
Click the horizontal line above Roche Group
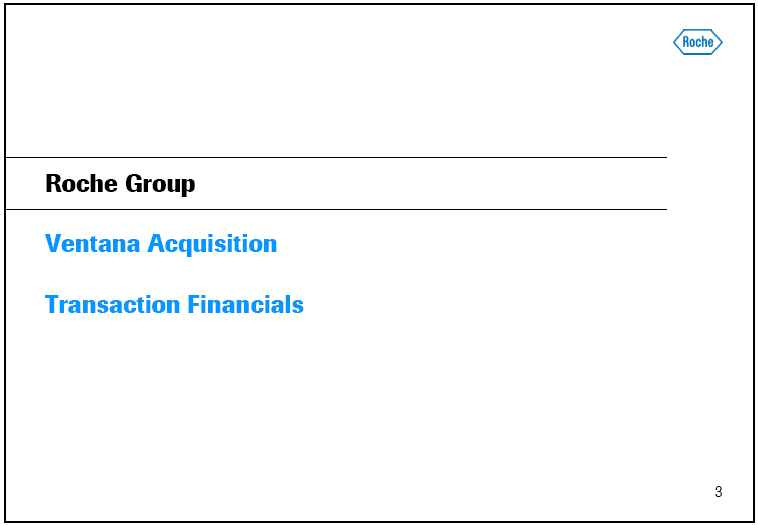click(336, 158)
